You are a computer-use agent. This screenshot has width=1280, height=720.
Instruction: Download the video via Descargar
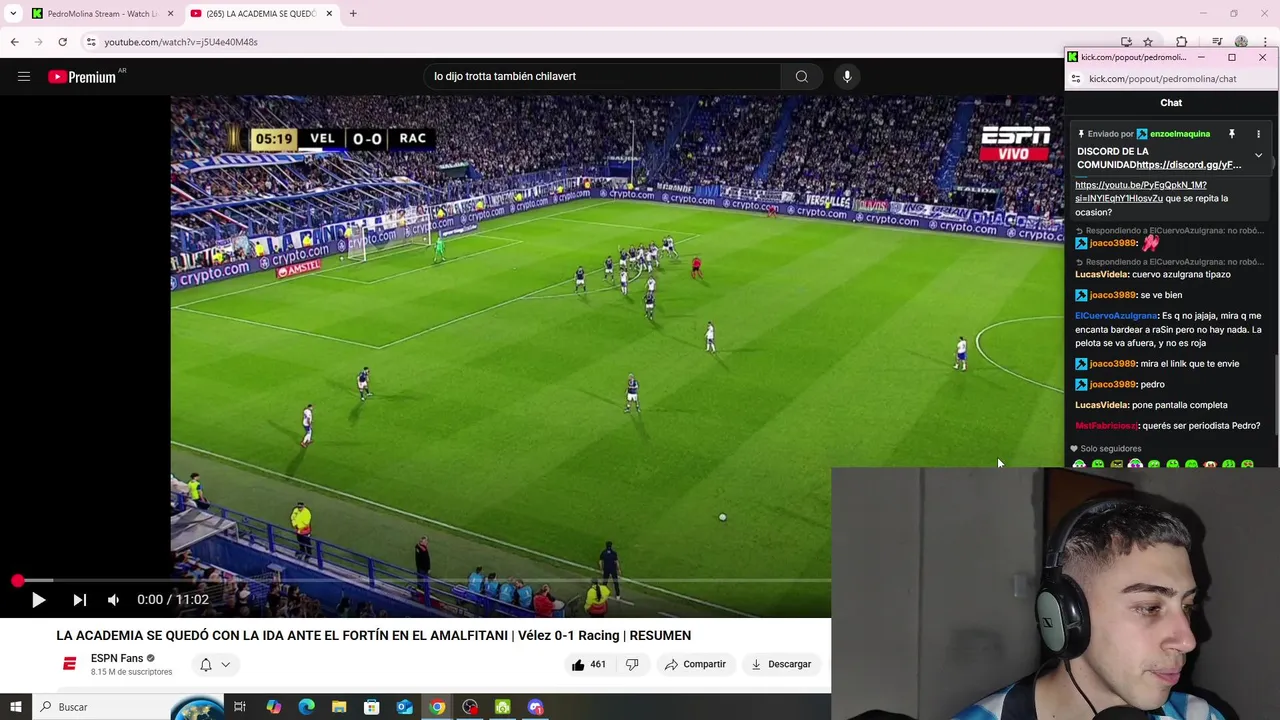[x=781, y=664]
